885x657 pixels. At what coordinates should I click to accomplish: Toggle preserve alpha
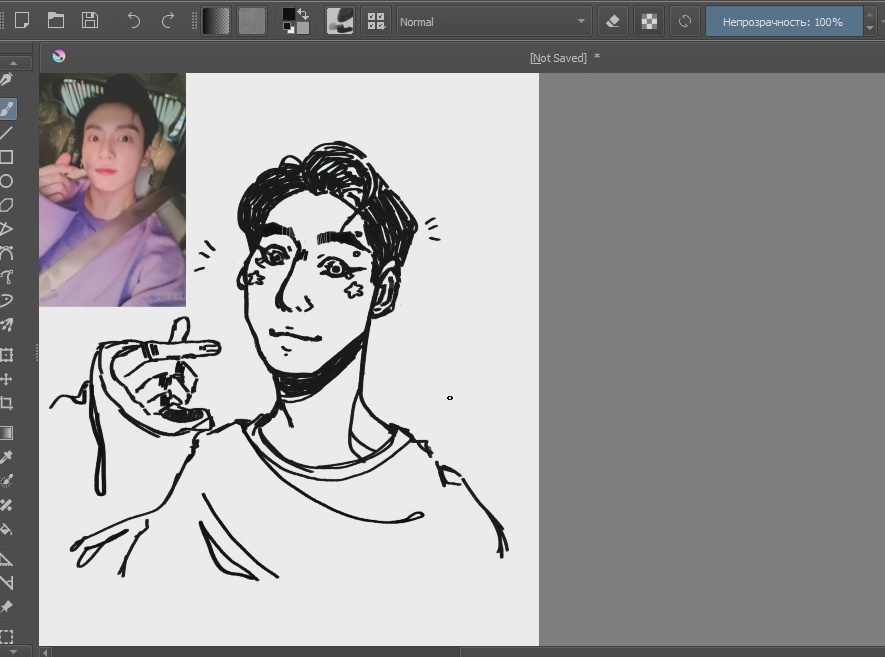[649, 21]
